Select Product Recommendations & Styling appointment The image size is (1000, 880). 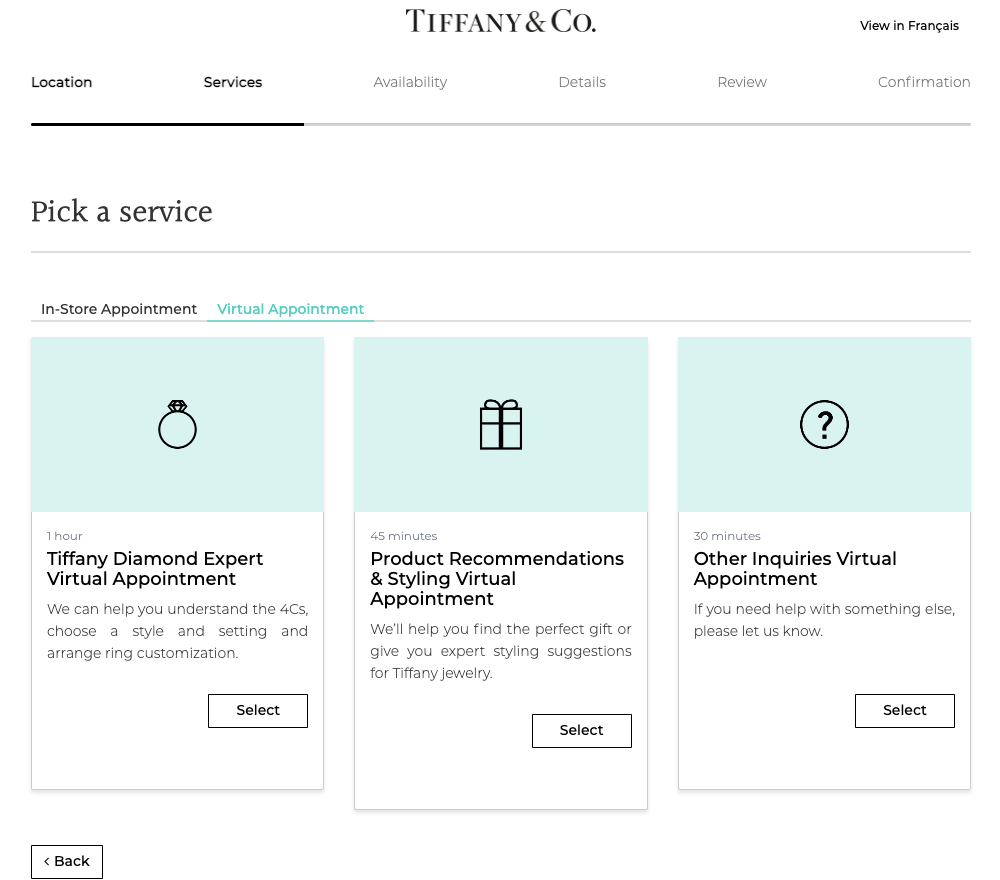582,731
